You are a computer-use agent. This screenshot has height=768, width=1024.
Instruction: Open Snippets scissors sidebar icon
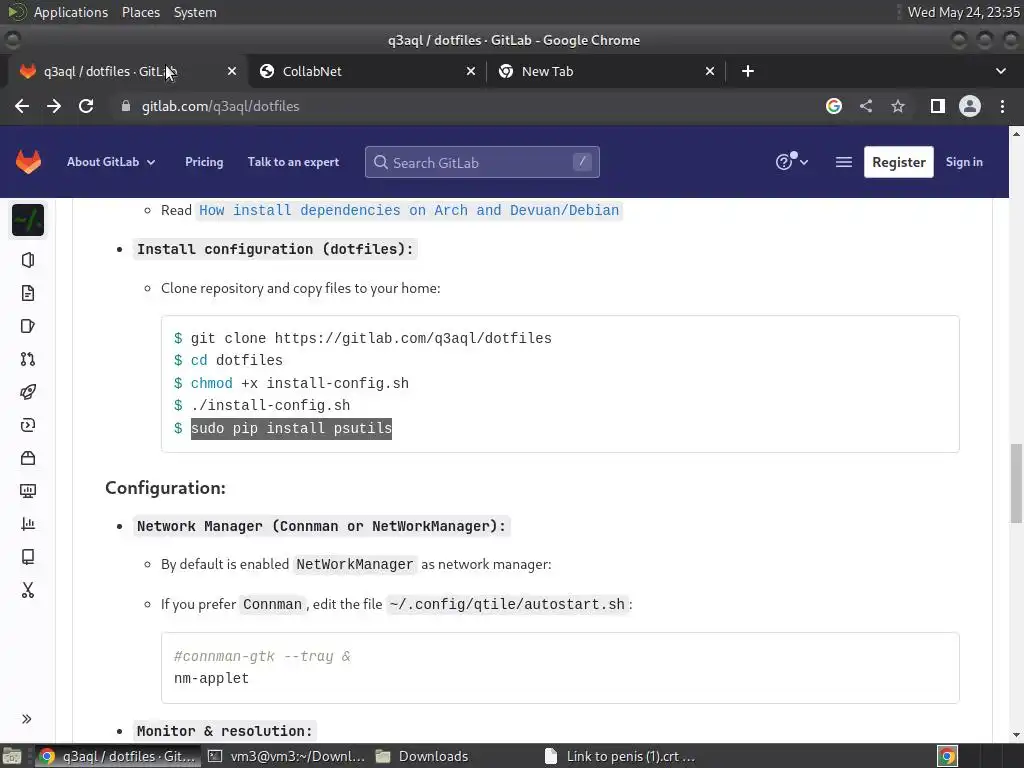[x=28, y=590]
